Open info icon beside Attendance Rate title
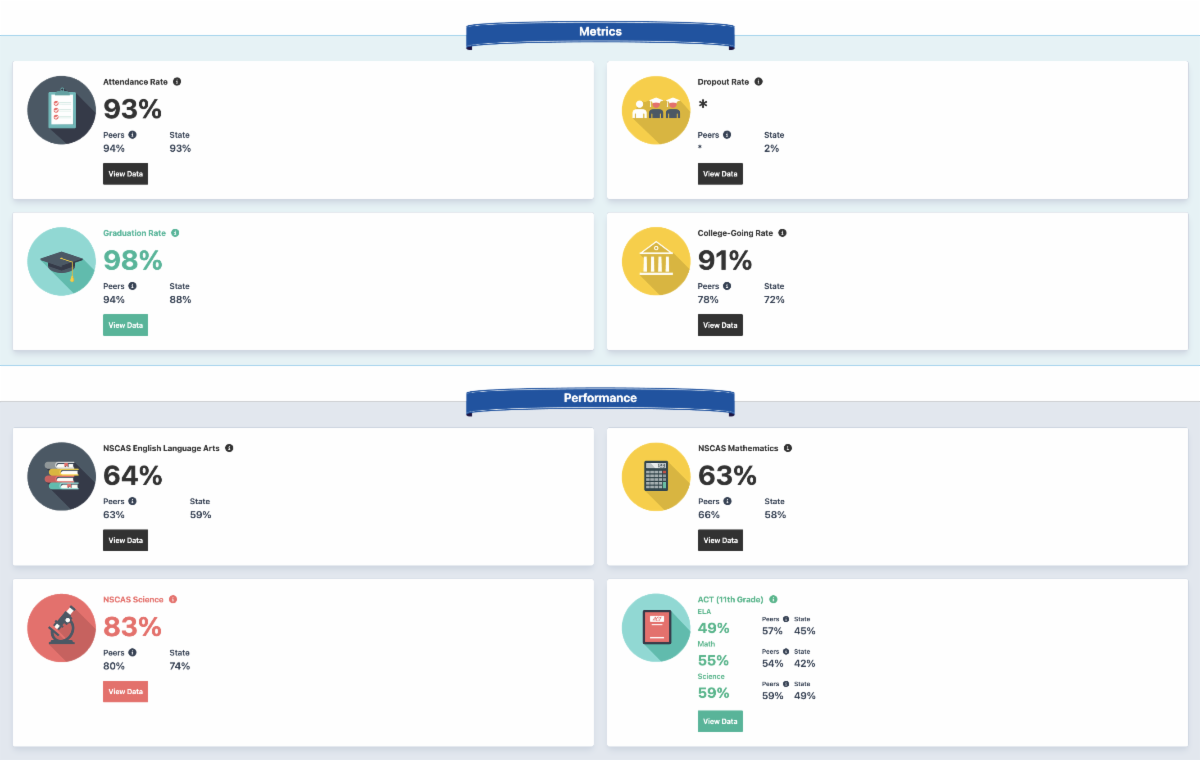Viewport: 1200px width, 760px height. [x=177, y=82]
